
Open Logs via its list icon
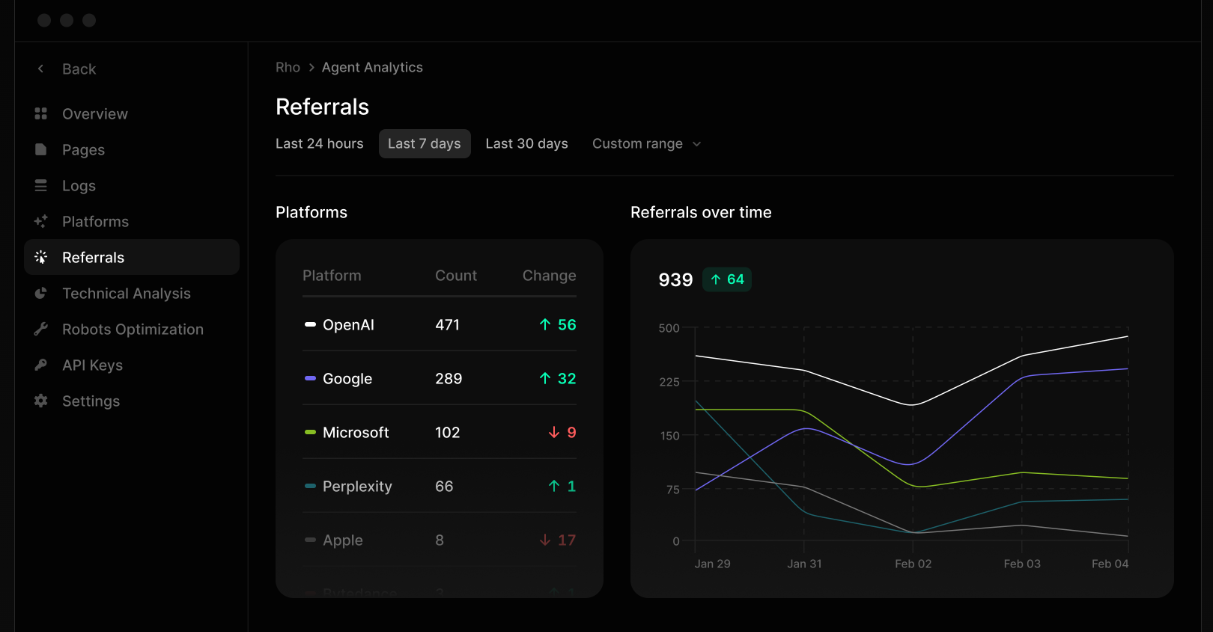click(x=40, y=185)
